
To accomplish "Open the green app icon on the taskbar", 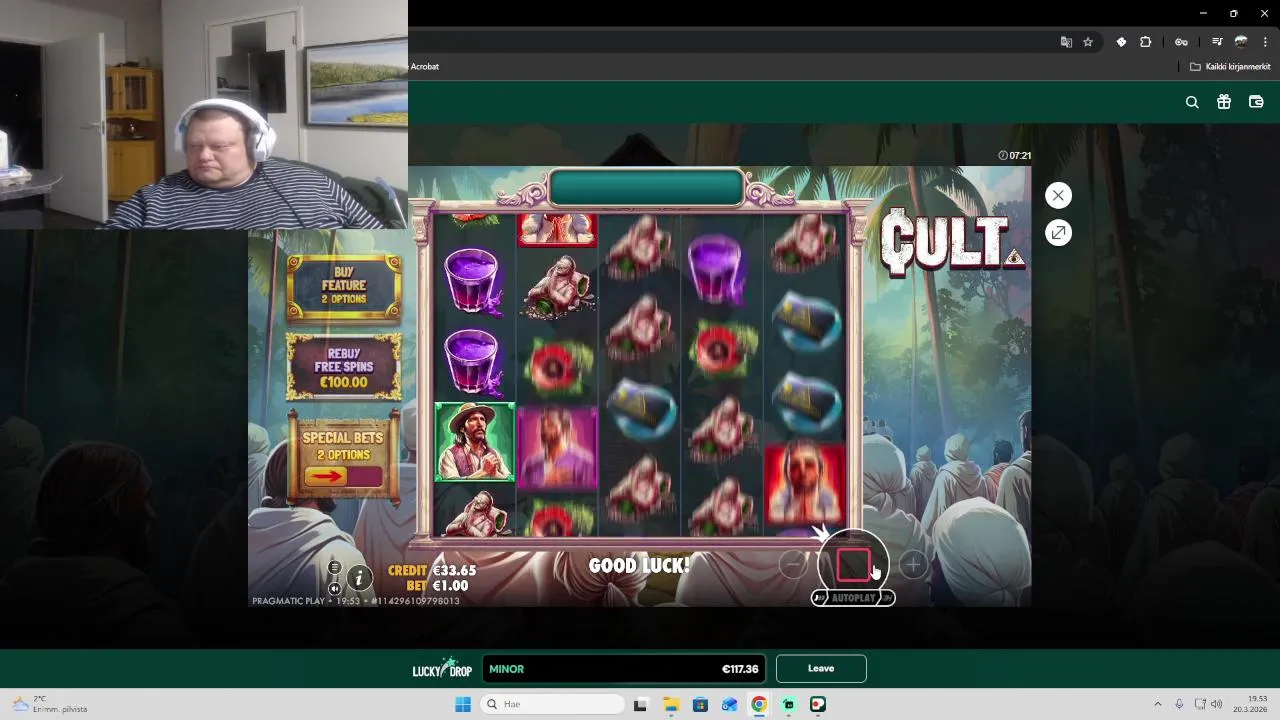I will click(x=789, y=704).
